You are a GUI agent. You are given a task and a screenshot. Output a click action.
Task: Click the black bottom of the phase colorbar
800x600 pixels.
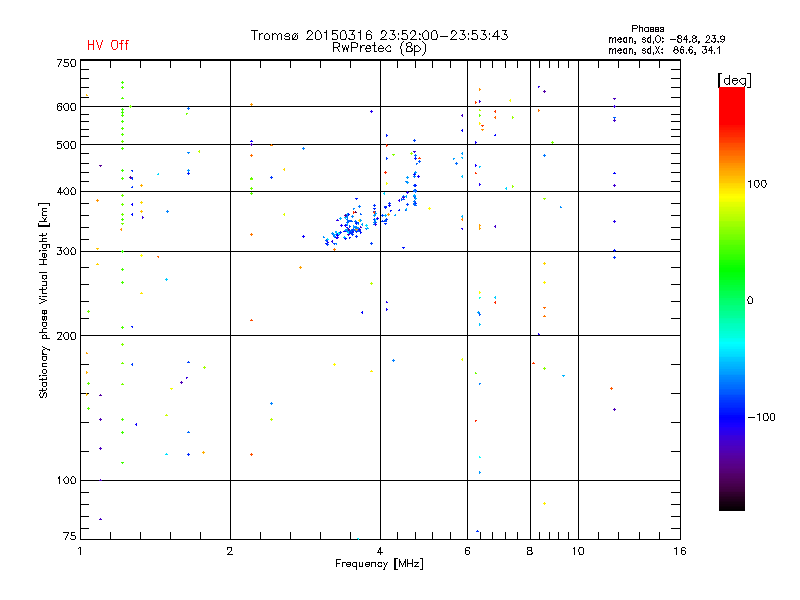732,503
